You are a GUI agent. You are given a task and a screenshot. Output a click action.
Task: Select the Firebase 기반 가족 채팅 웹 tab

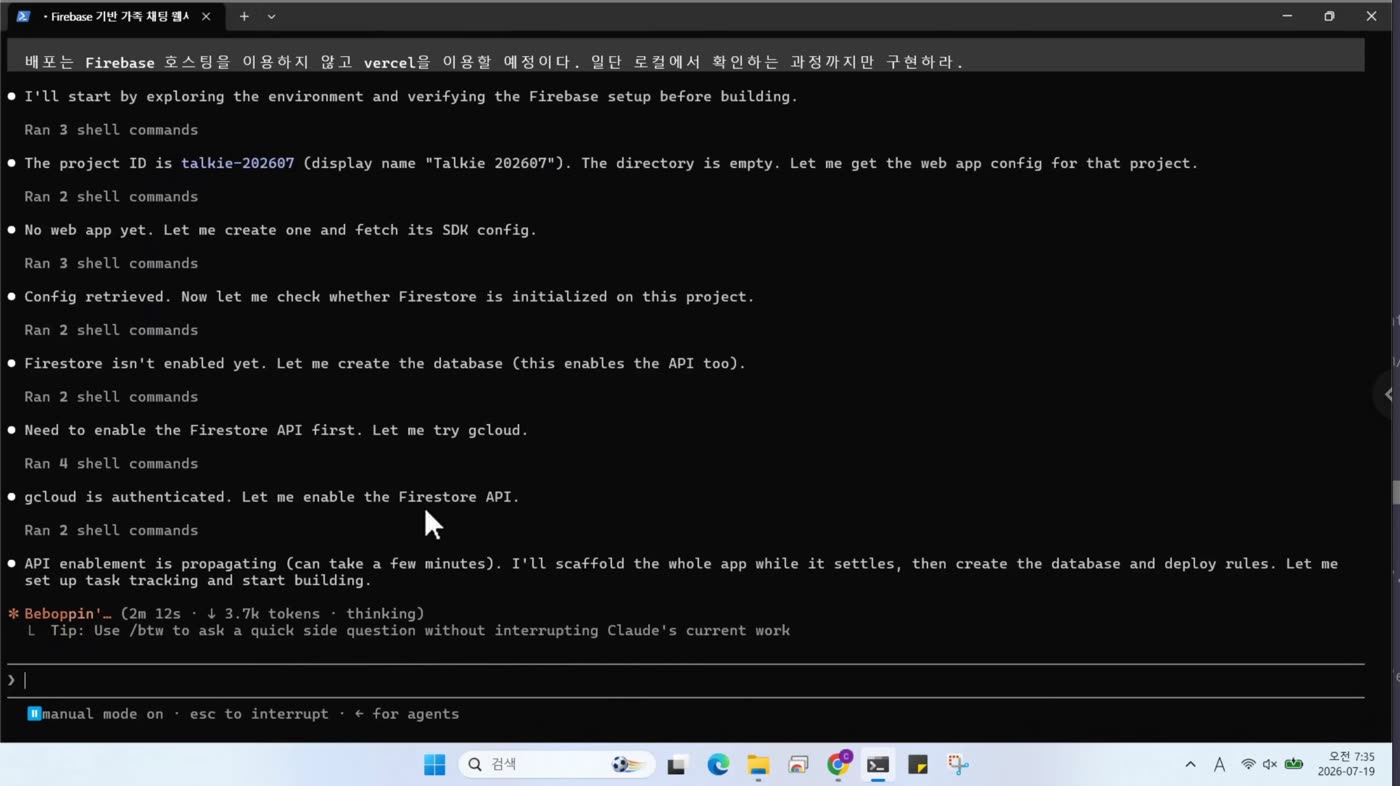pyautogui.click(x=115, y=16)
